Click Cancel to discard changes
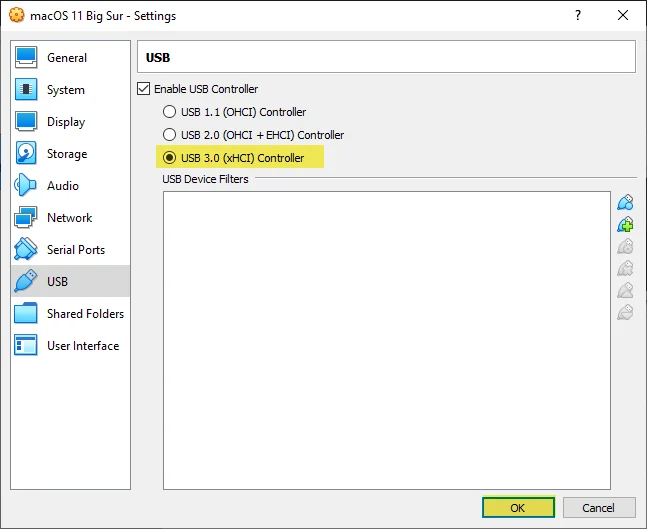Image resolution: width=647 pixels, height=529 pixels. tap(599, 507)
